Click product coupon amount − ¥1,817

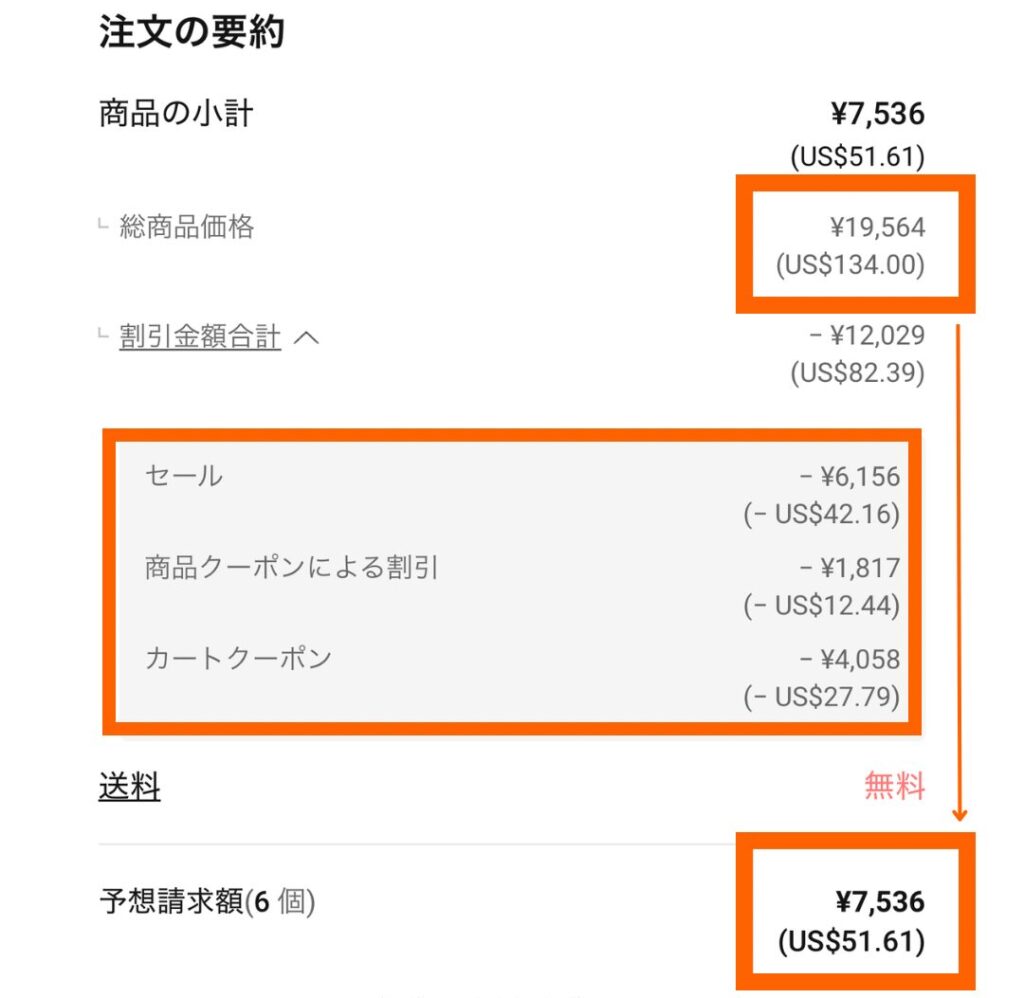pyautogui.click(x=849, y=568)
